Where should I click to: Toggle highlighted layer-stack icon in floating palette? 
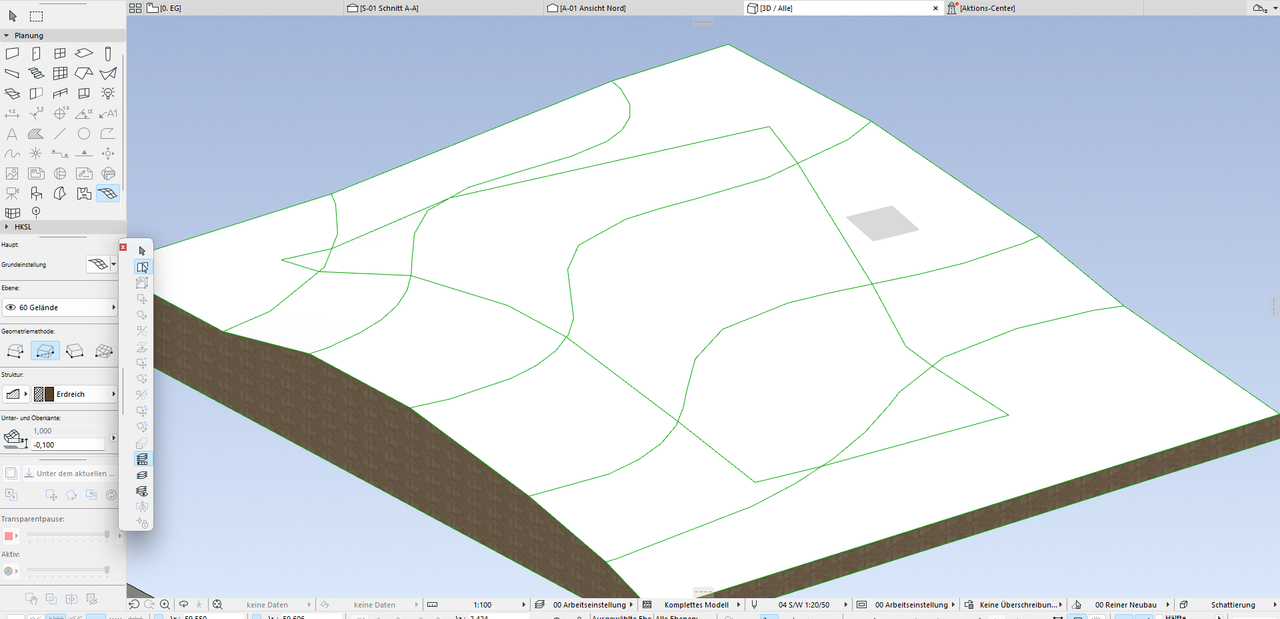142,459
